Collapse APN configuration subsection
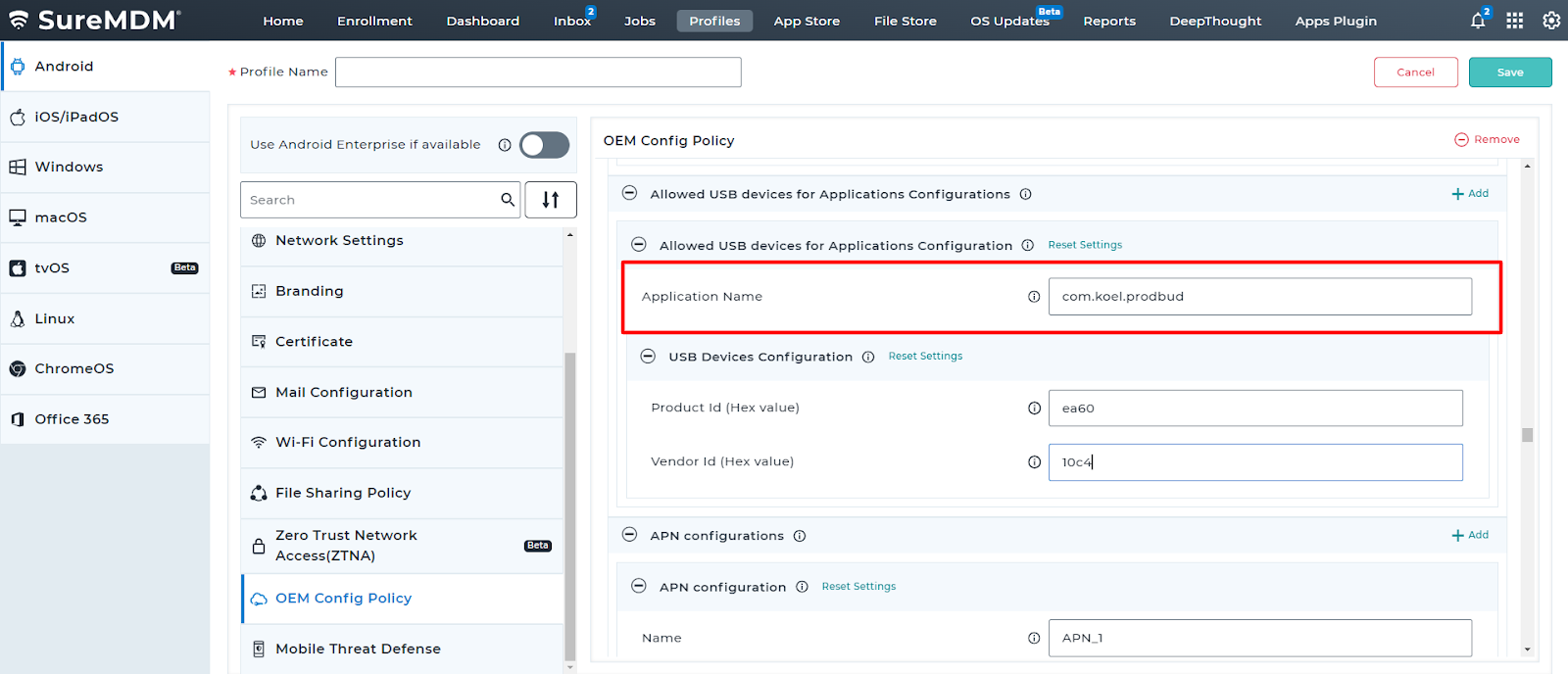Viewport: 1568px width, 674px height. pos(639,586)
